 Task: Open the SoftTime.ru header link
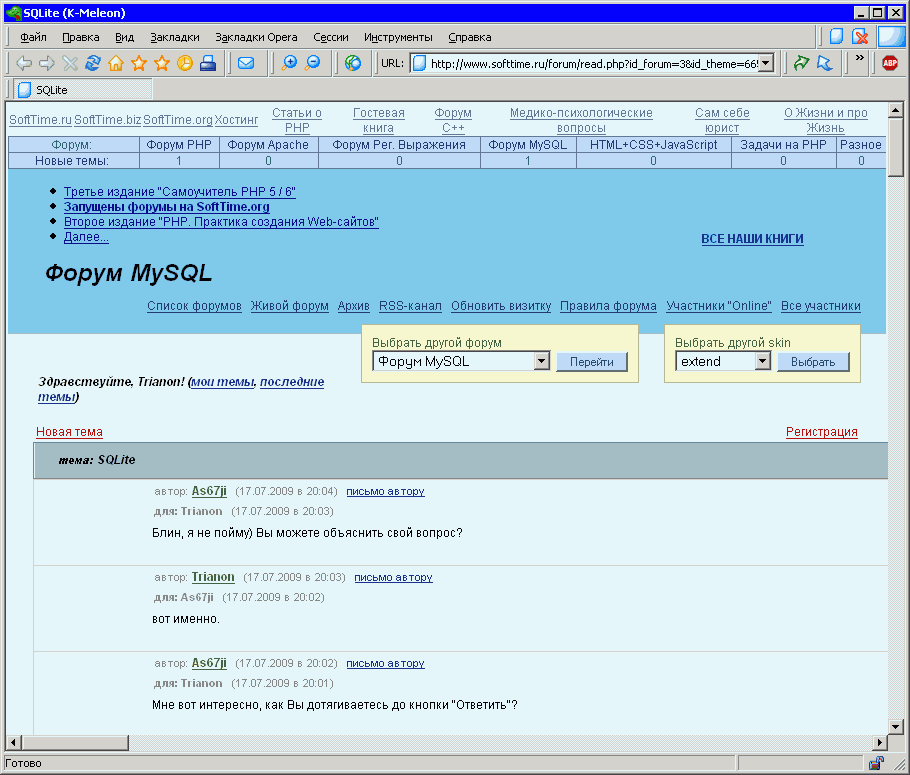(40, 120)
